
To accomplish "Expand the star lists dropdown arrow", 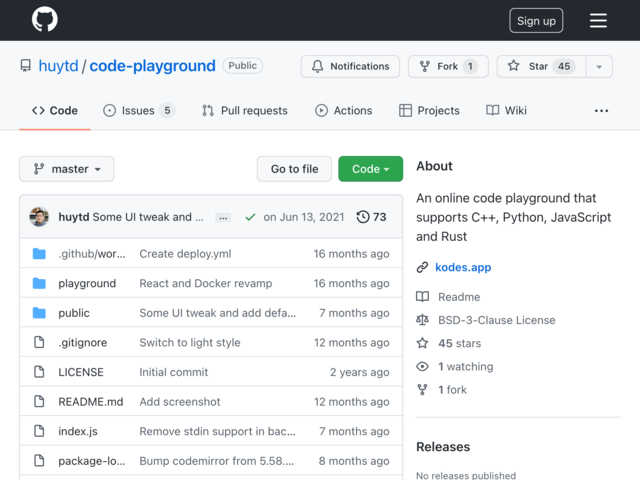I will [x=599, y=66].
